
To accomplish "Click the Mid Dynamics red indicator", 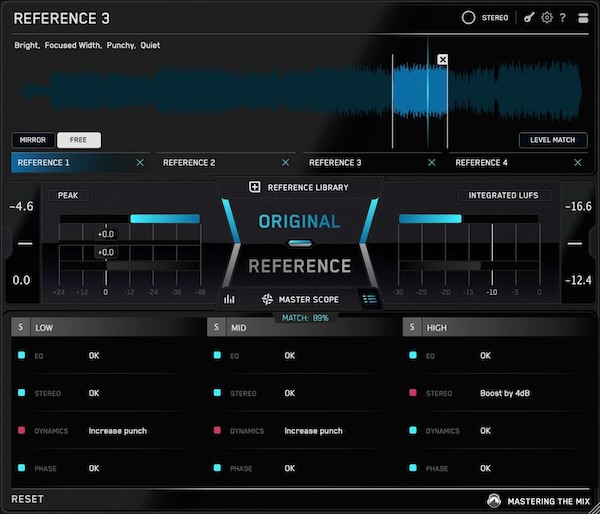I will click(x=217, y=431).
